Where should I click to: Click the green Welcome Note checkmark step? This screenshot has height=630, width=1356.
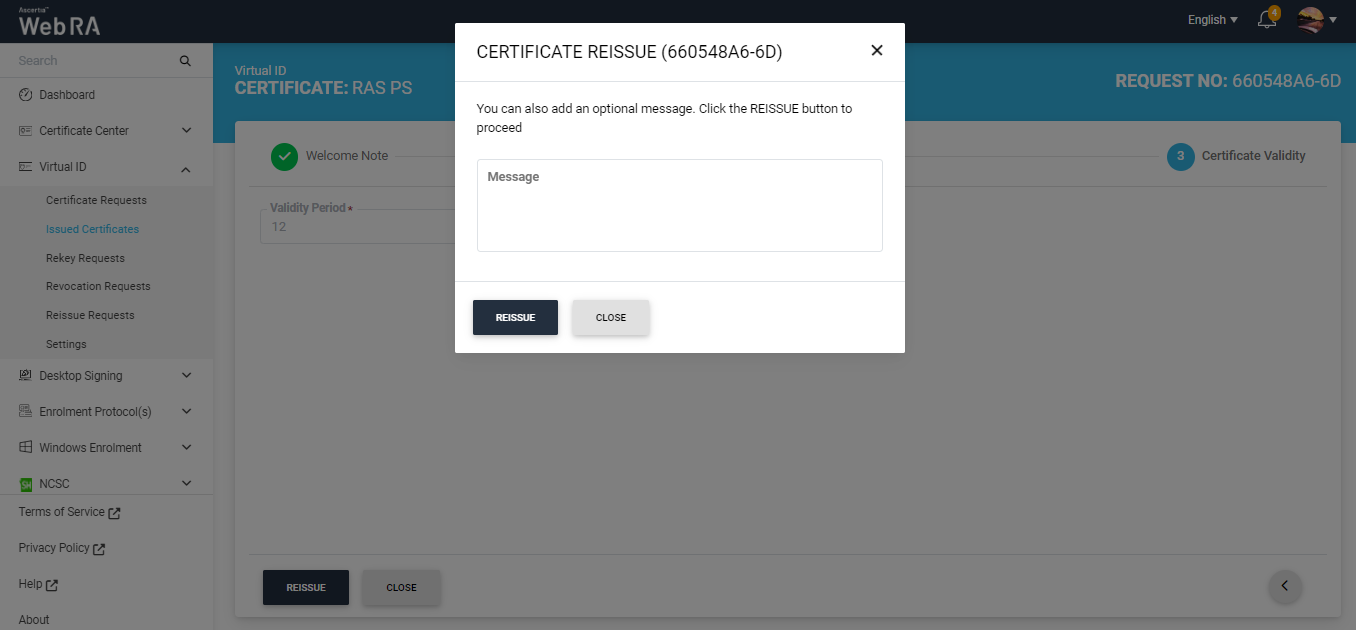(x=285, y=156)
